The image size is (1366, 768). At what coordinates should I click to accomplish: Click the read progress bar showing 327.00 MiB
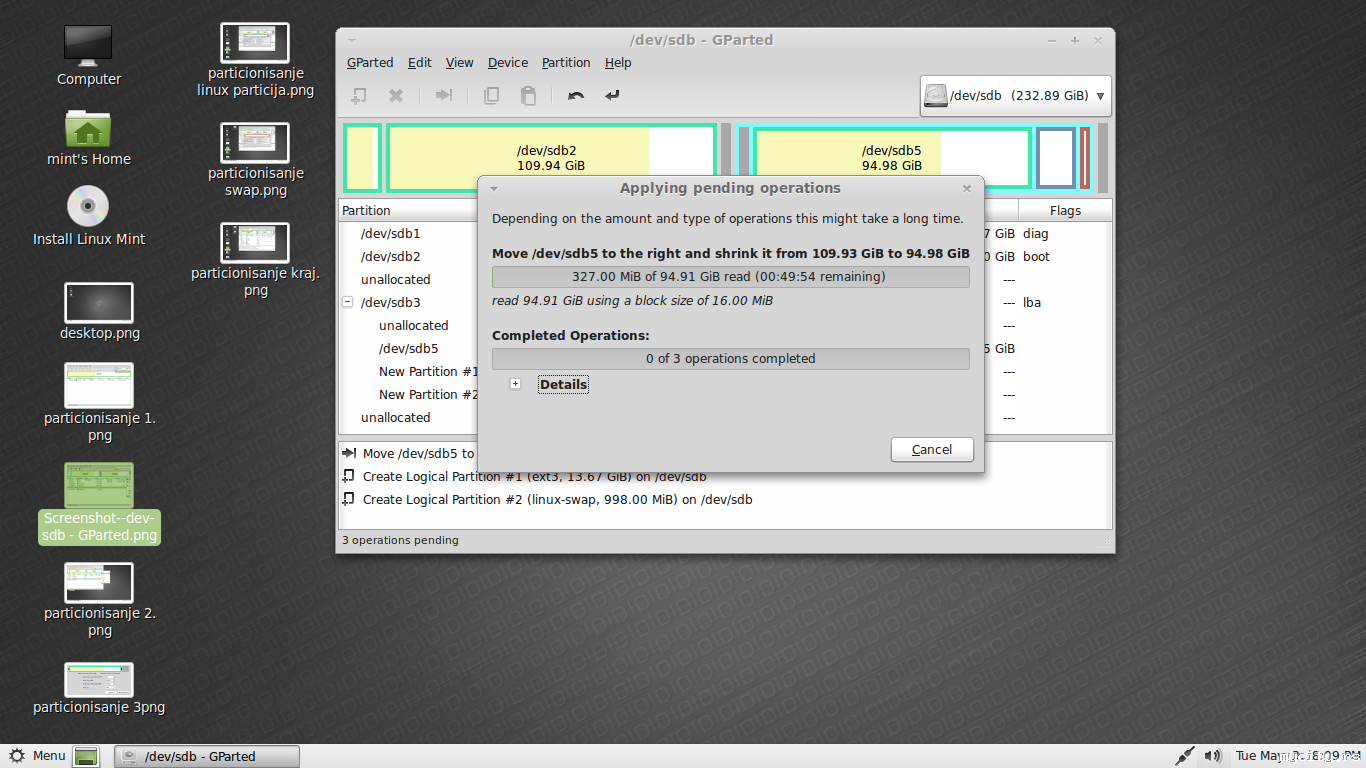(x=730, y=277)
